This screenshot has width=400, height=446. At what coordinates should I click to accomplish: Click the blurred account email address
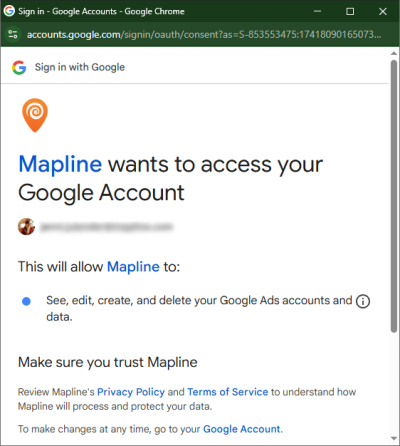coord(106,227)
